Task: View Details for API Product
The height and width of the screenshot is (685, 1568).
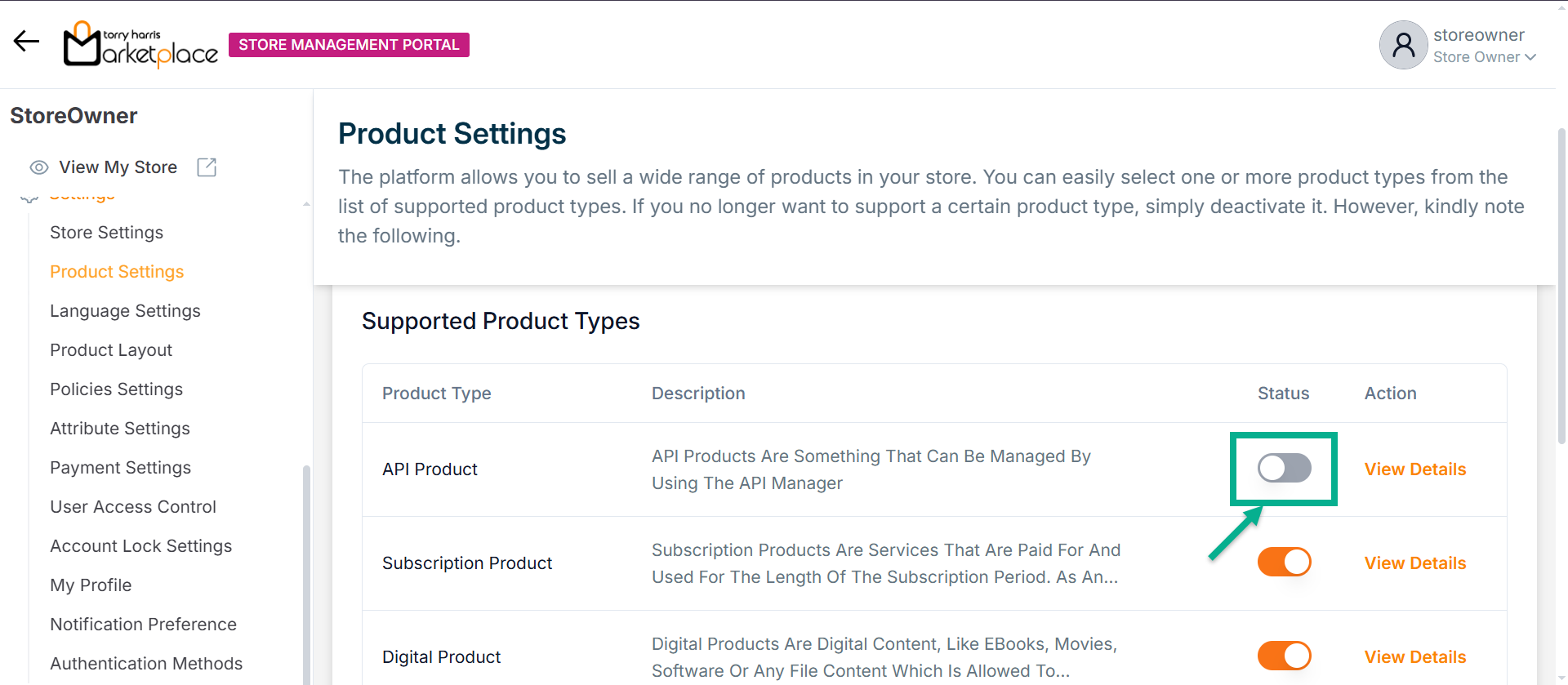Action: coord(1414,469)
